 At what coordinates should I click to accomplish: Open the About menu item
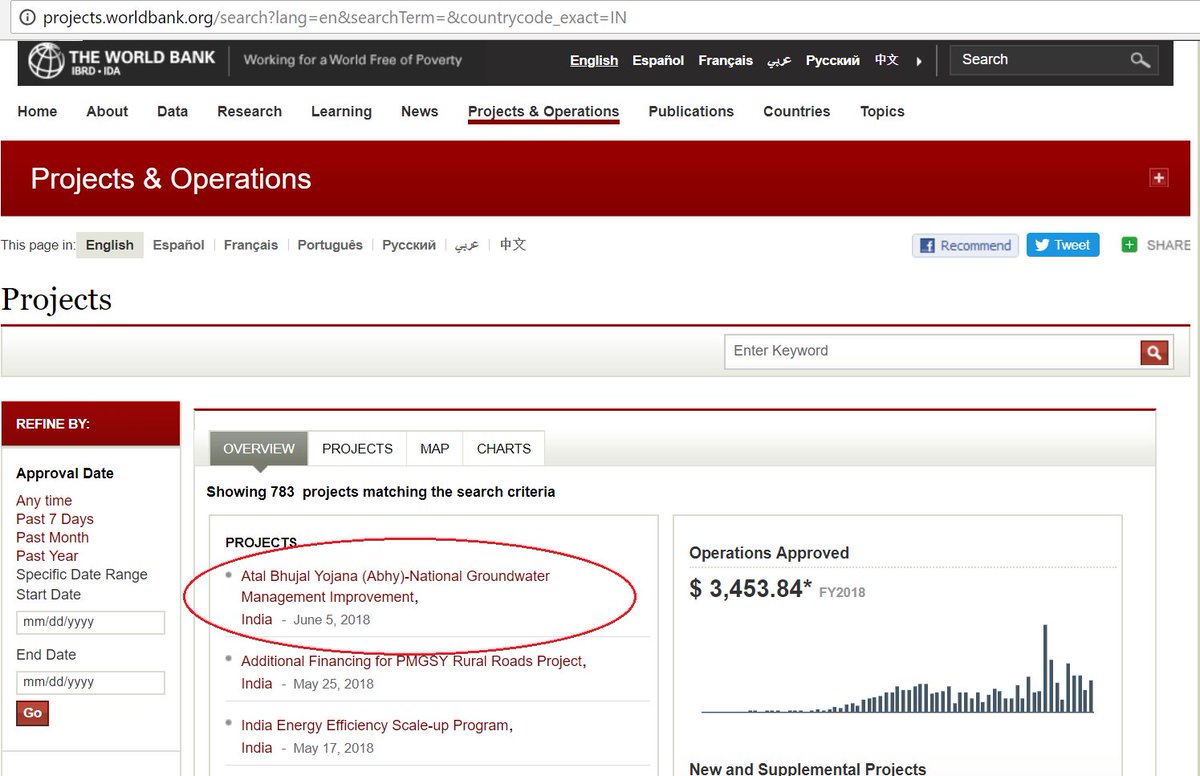click(107, 112)
